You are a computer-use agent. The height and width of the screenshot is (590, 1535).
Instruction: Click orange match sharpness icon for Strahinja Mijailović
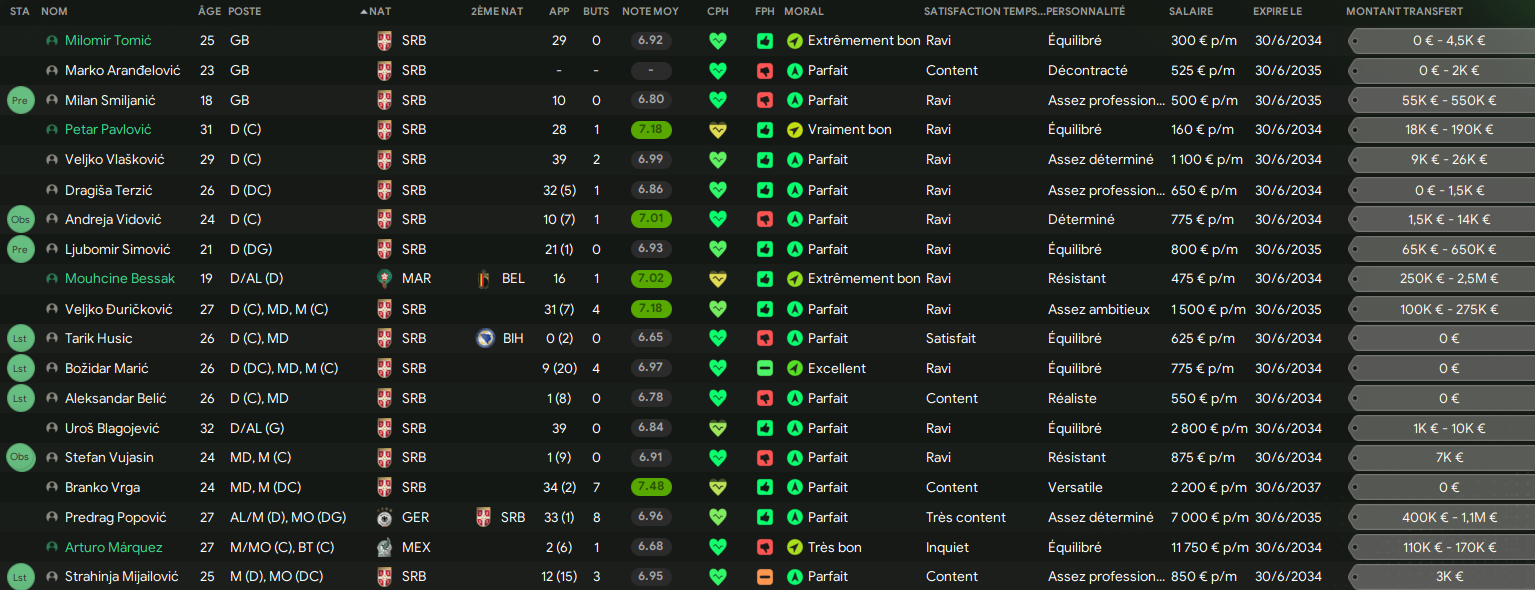click(x=765, y=577)
